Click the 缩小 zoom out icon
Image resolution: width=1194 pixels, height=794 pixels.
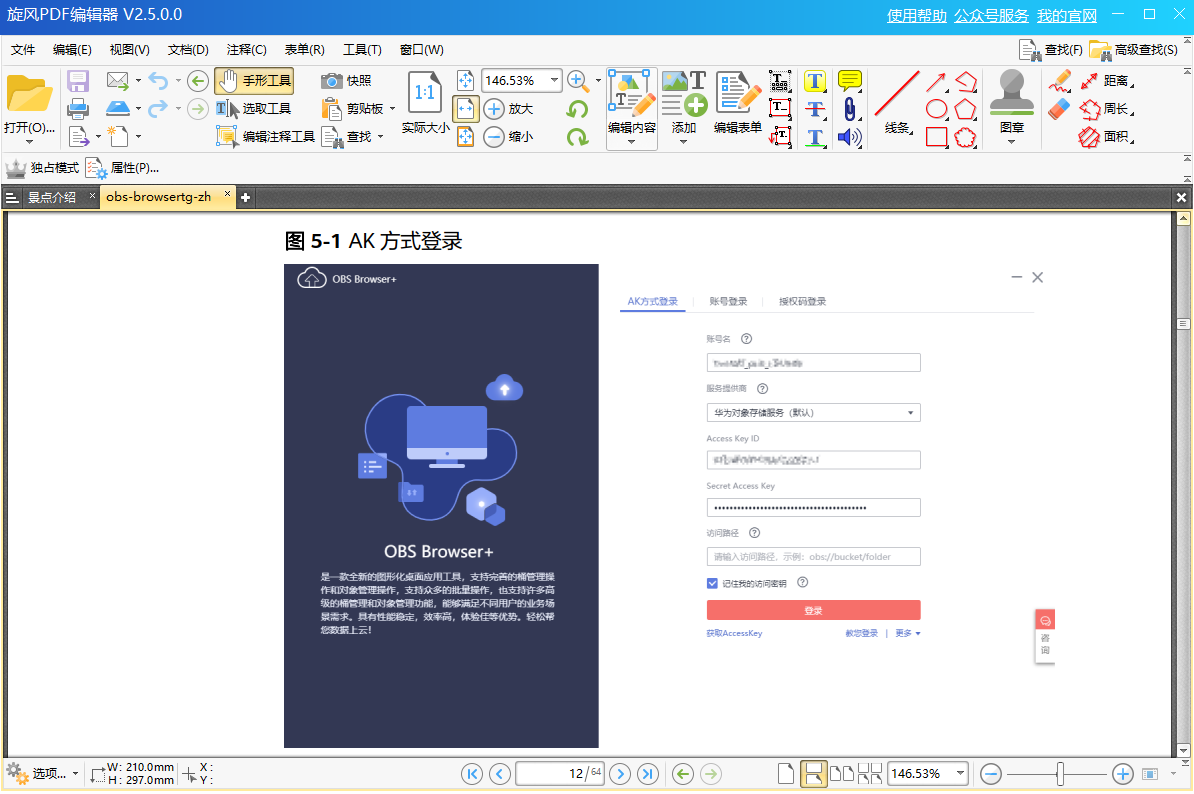coord(492,137)
